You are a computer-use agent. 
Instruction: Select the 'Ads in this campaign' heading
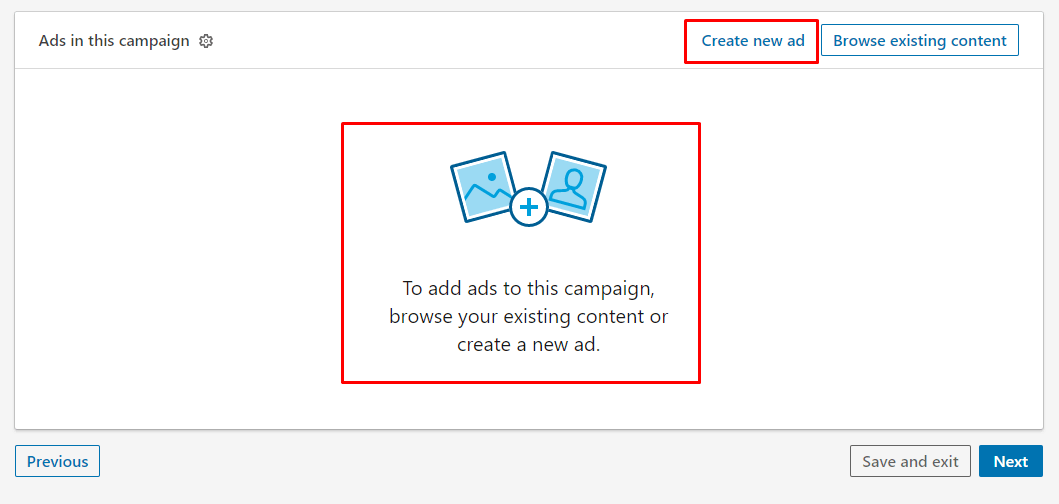pos(114,41)
